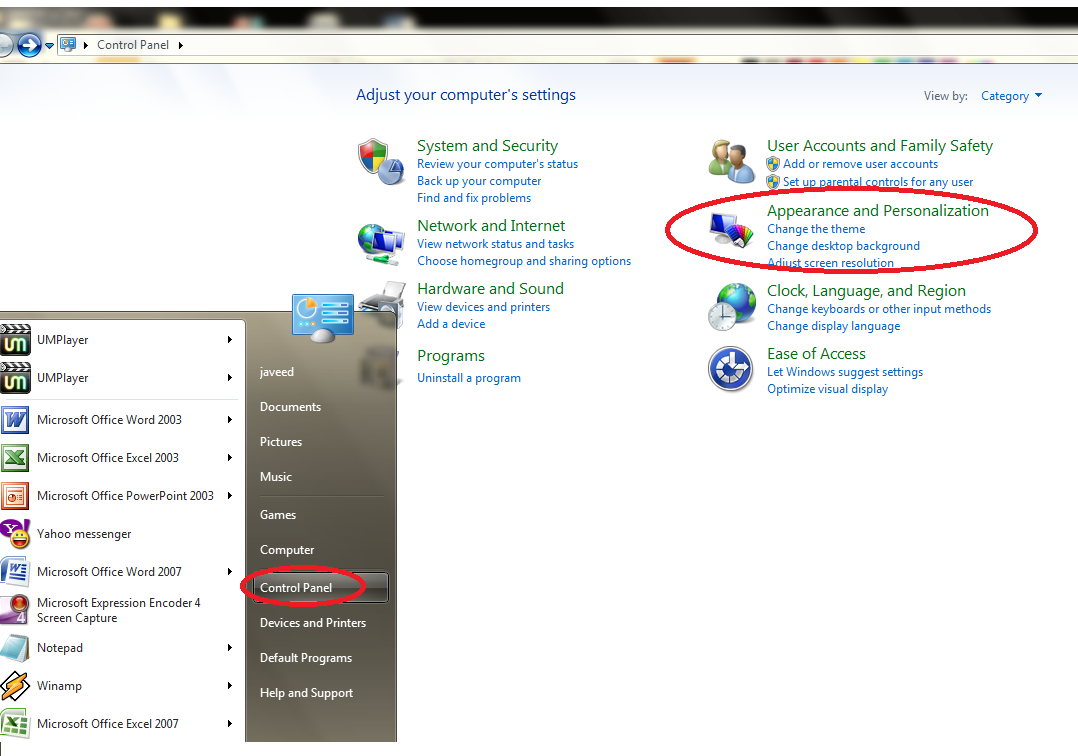1078x756 pixels.
Task: Click the shield icon beside Add or remove user accounts
Action: (x=773, y=164)
